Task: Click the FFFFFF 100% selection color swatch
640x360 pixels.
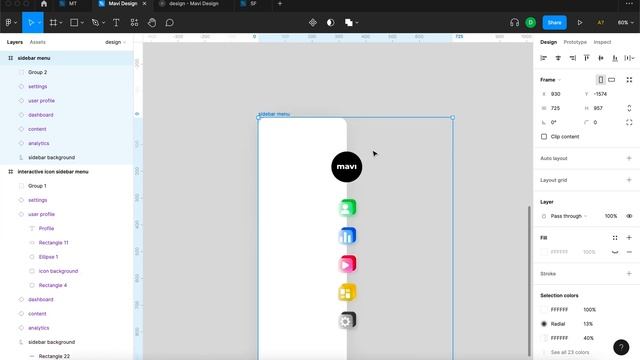Action: coord(544,310)
